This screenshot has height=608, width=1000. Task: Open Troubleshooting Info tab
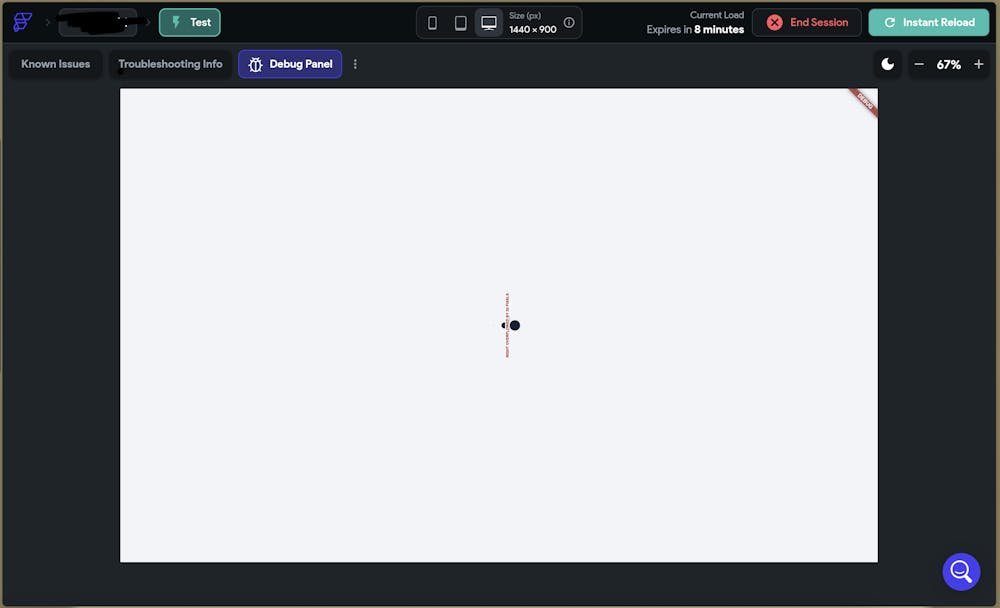[x=170, y=64]
